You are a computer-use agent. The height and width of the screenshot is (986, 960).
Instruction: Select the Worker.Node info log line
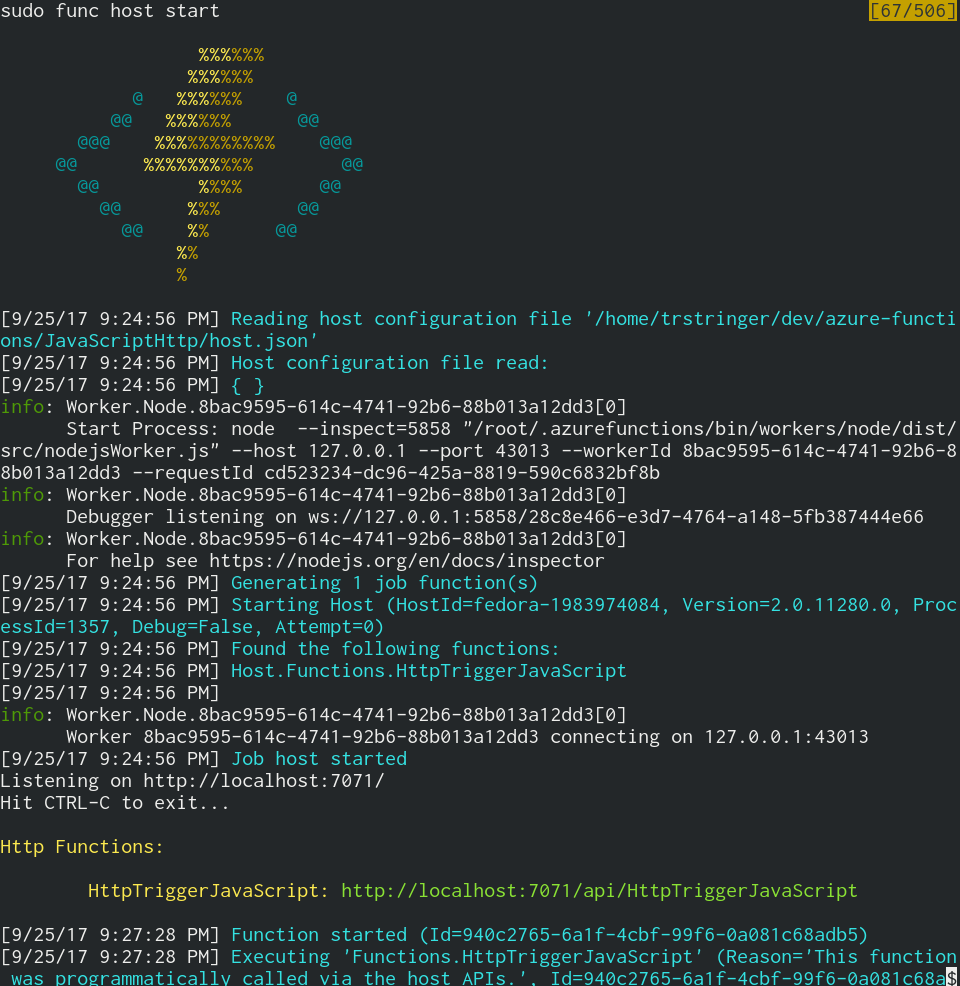coord(300,406)
